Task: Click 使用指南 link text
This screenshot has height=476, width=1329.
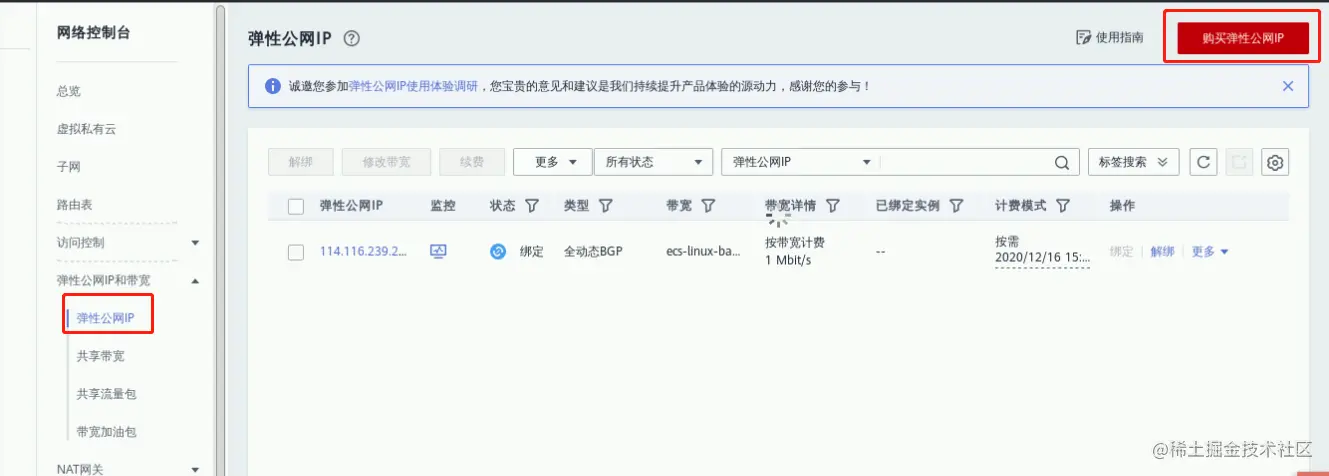Action: tap(1120, 37)
